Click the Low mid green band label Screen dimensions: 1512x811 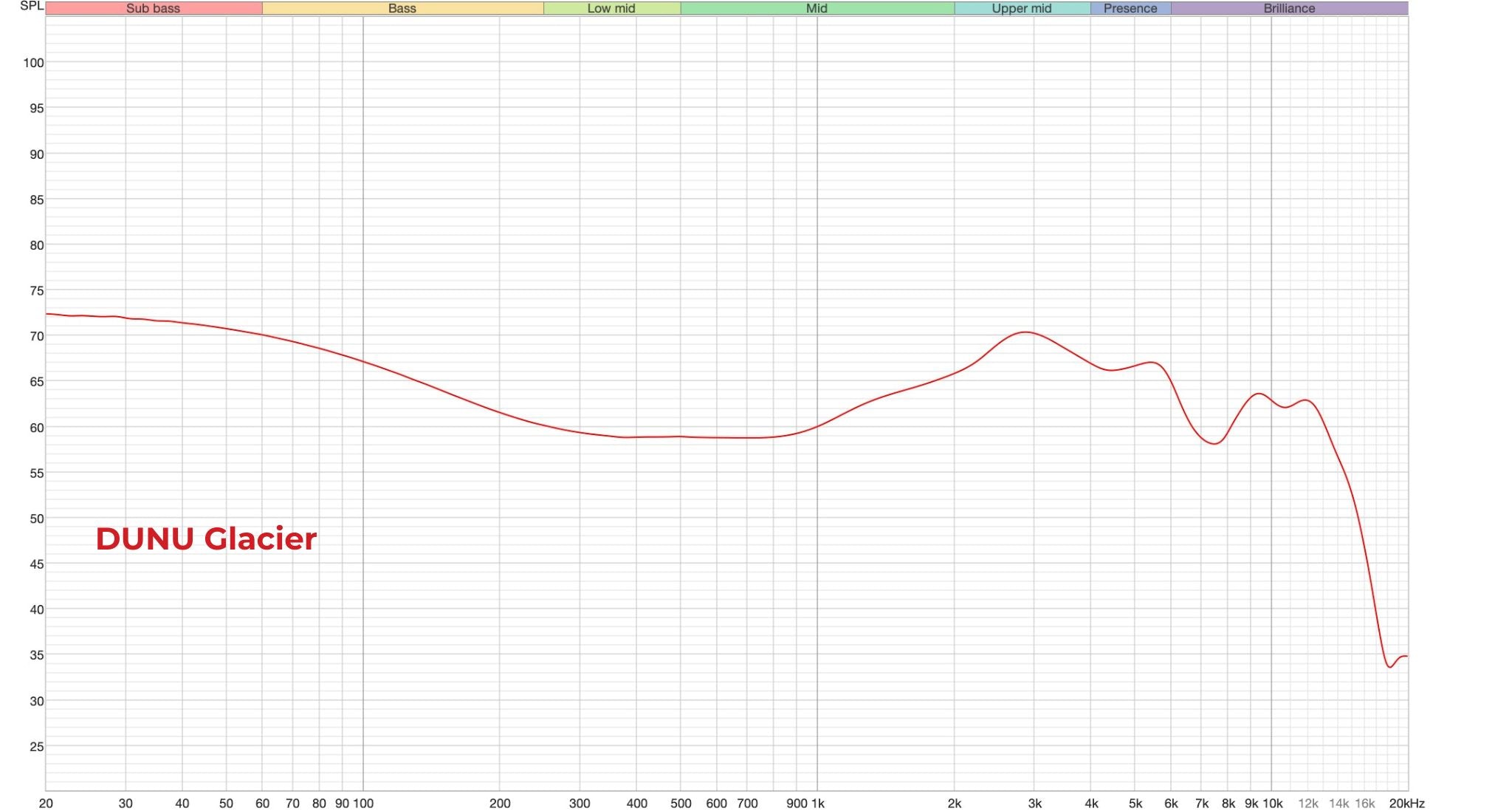(610, 8)
